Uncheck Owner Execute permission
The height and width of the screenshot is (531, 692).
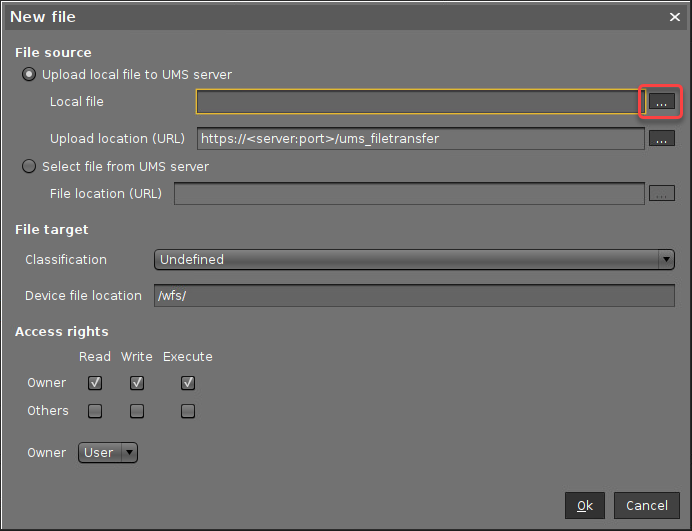[188, 383]
